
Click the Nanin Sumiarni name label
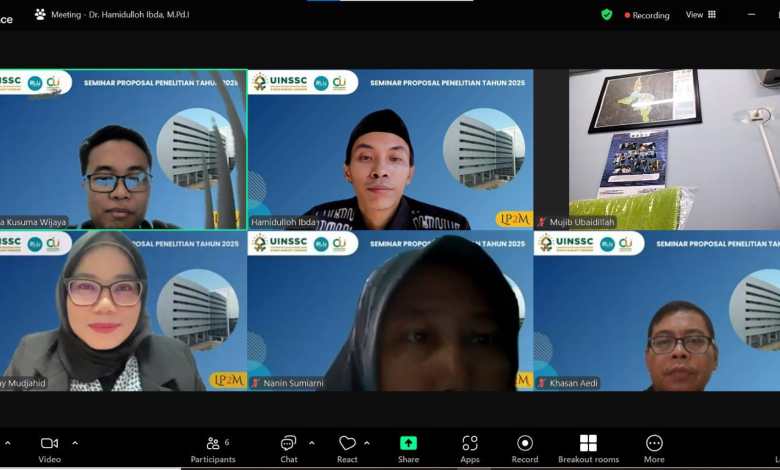(x=293, y=383)
